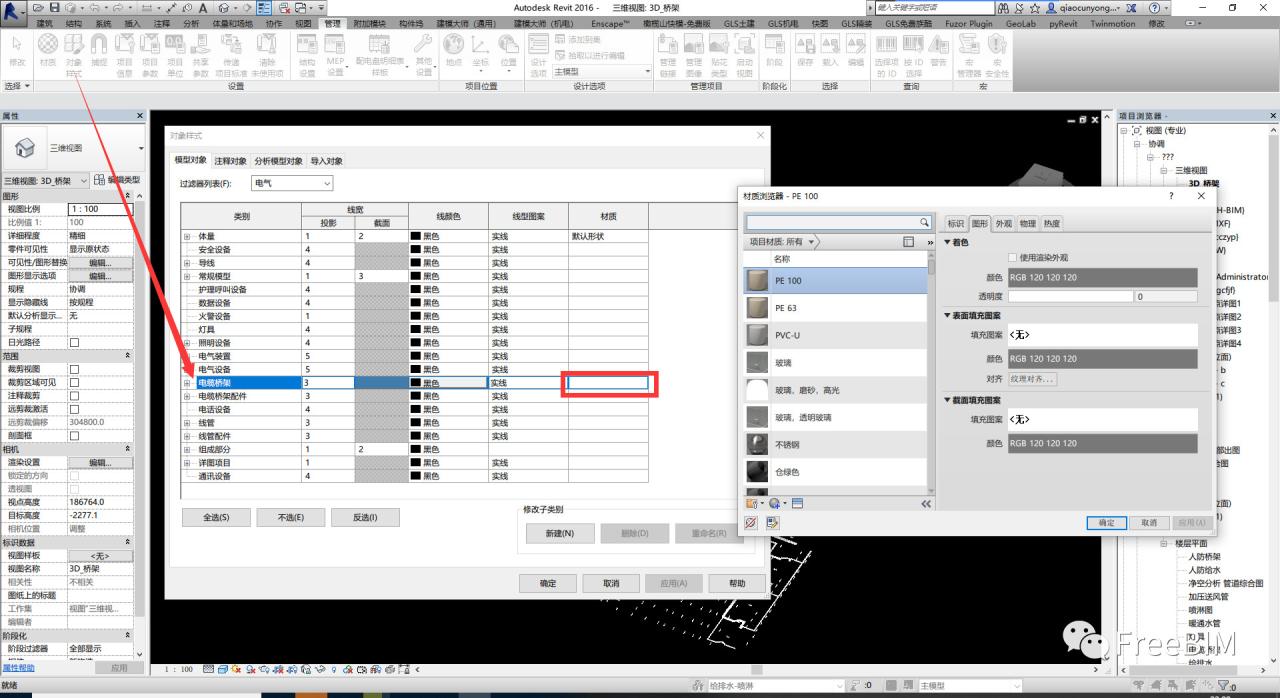Open the 过滤器列表 dropdown showing 电气
Viewport: 1280px width, 698px height.
(292, 184)
